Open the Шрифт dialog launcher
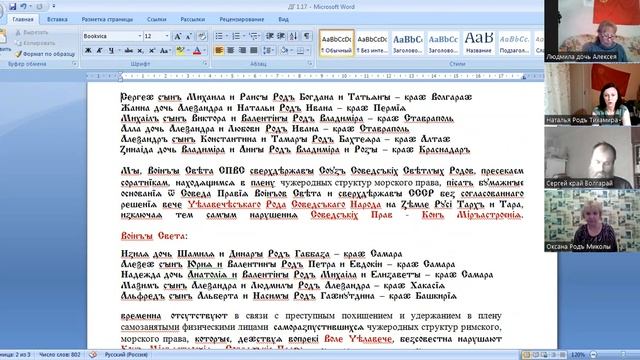Viewport: 640px width, 360px height. coord(205,64)
